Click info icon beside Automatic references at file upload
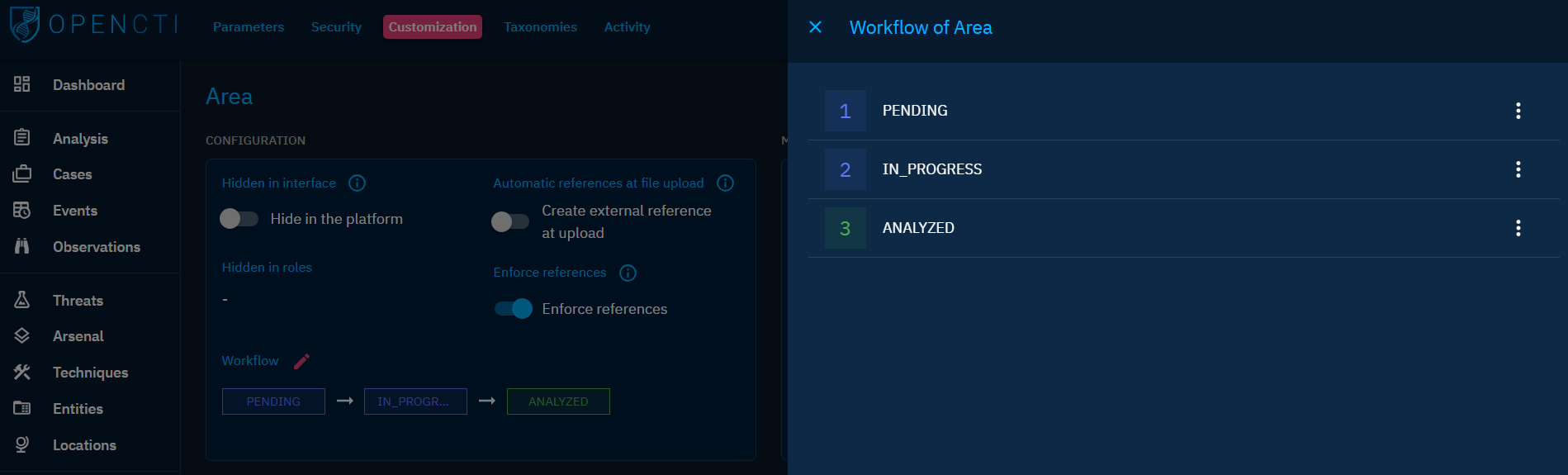The image size is (1568, 475). click(x=725, y=183)
